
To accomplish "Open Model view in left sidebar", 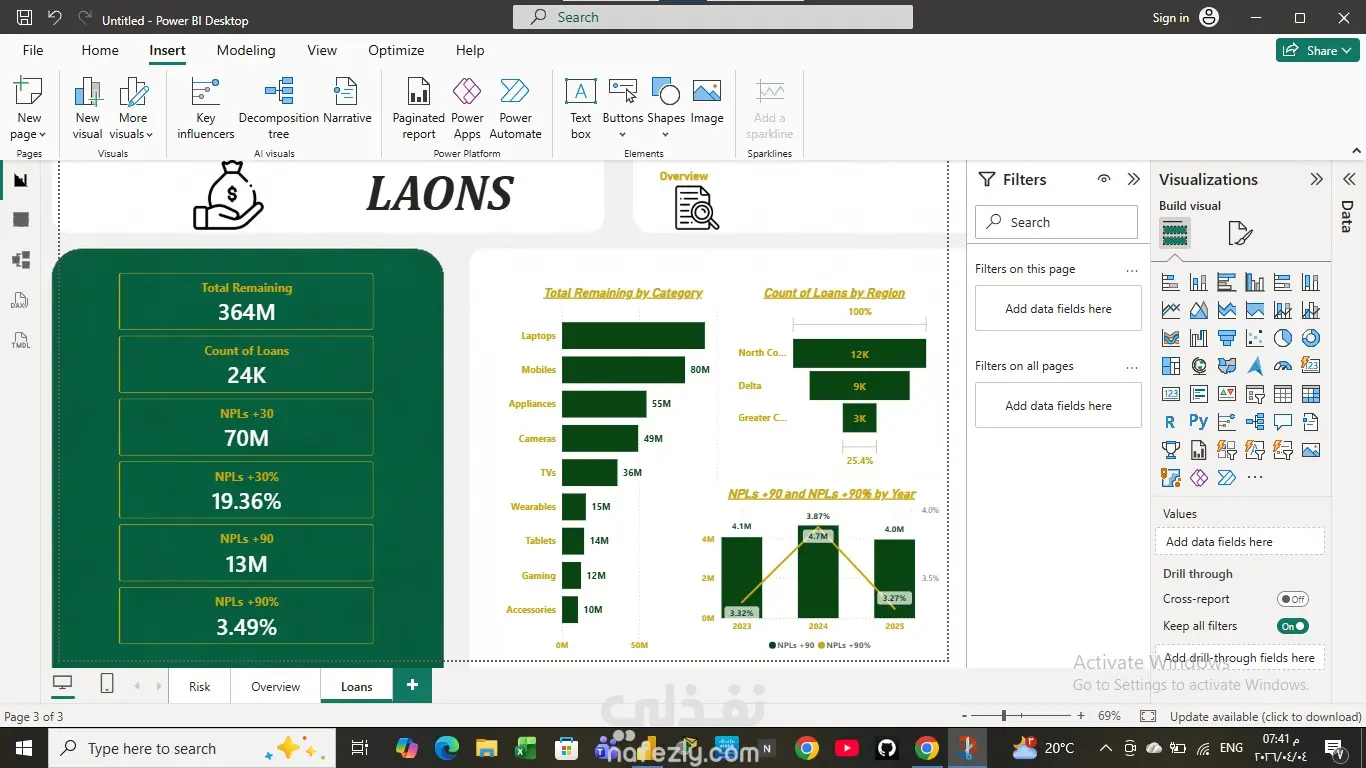I will point(21,260).
